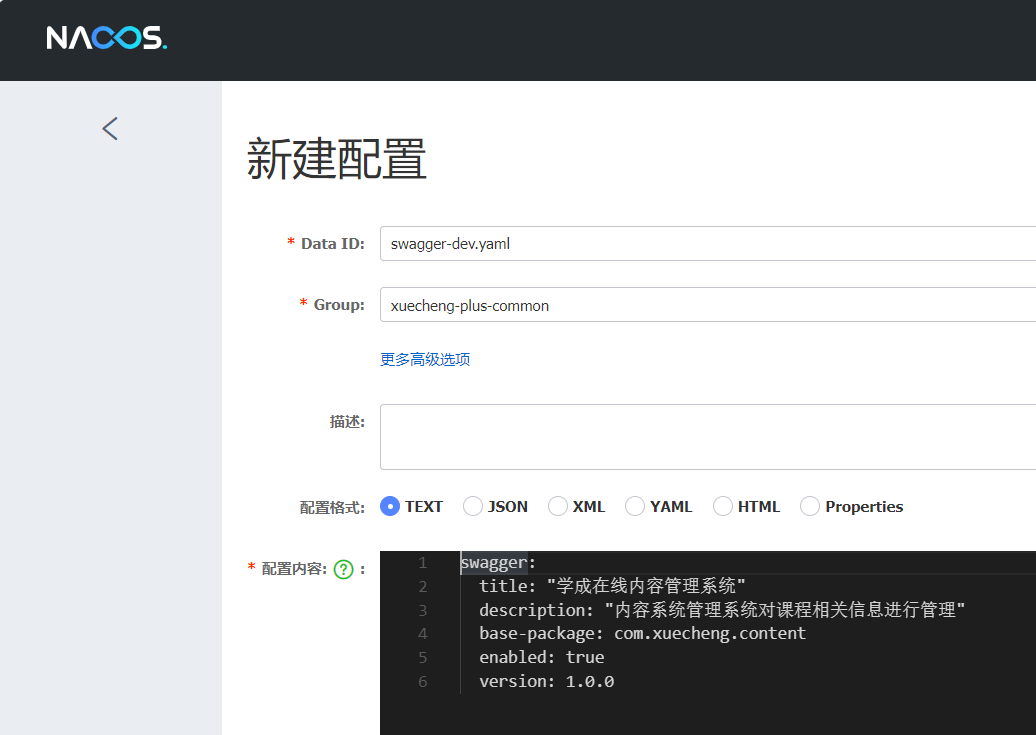Click line number 1 in the editor gutter
Screen dimensions: 1036x735
tap(423, 563)
